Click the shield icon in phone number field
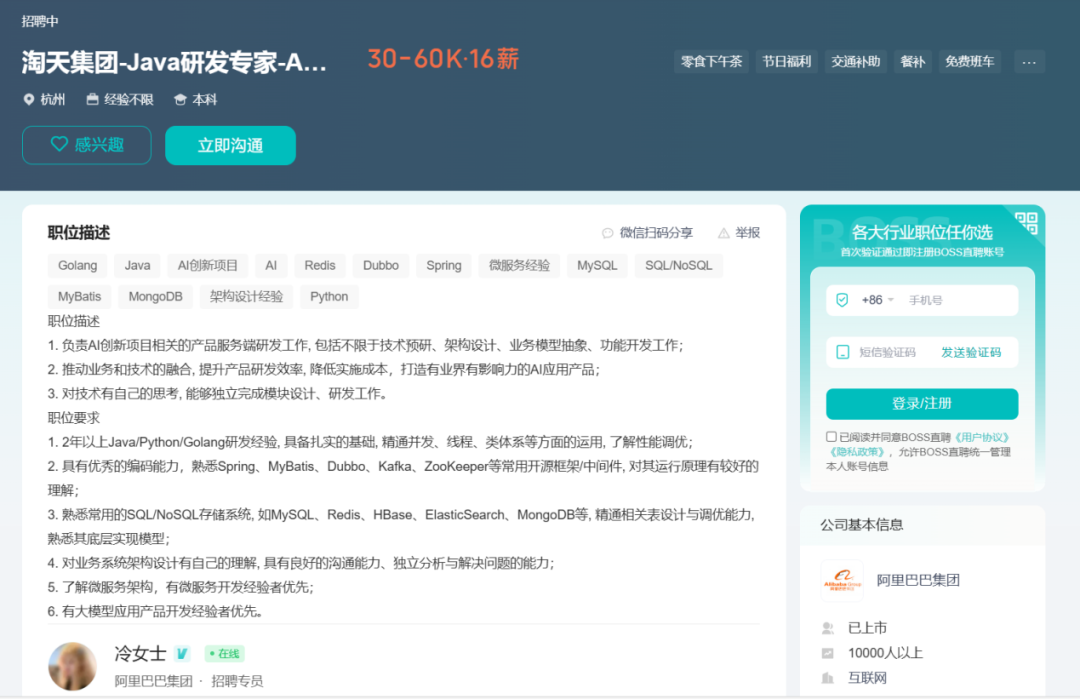The height and width of the screenshot is (699, 1080). (x=844, y=299)
